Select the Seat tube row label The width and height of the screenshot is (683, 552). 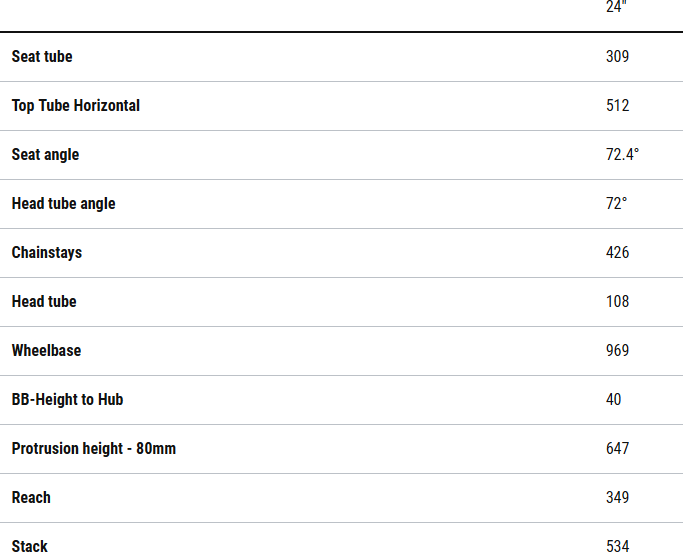[42, 57]
